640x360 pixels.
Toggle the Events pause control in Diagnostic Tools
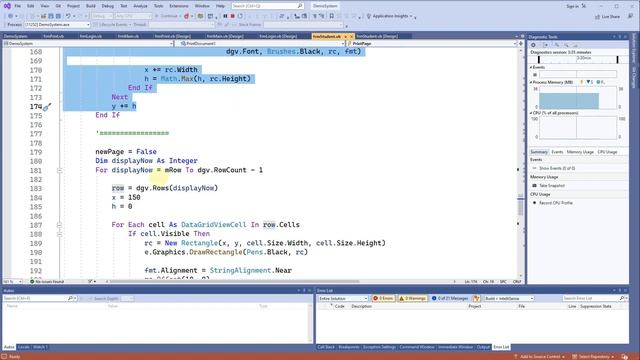(535, 75)
